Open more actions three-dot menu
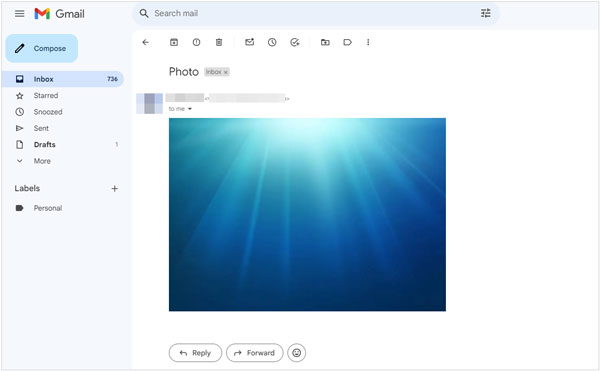This screenshot has width=600, height=371. tap(368, 42)
